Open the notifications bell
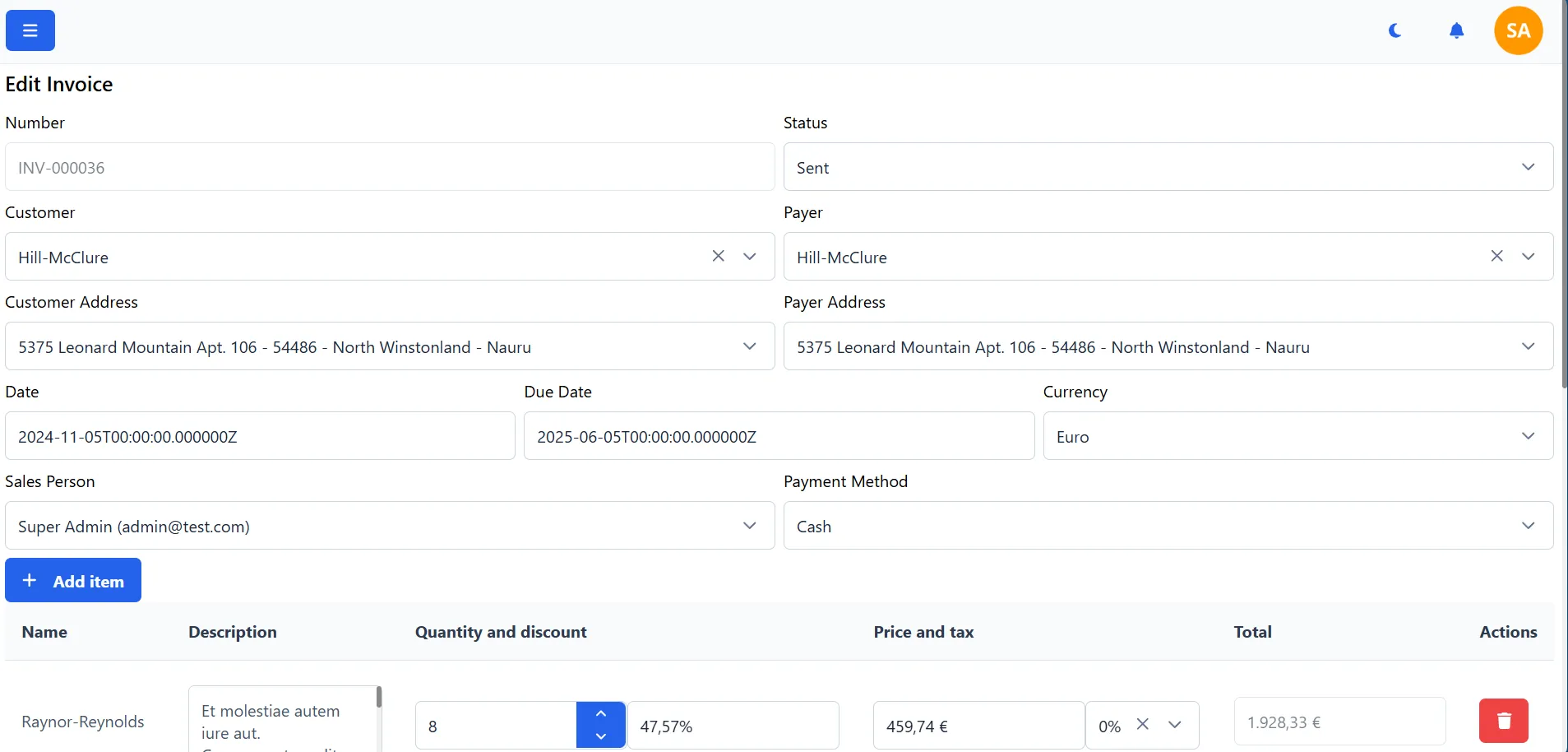The width and height of the screenshot is (1568, 752). [1455, 30]
